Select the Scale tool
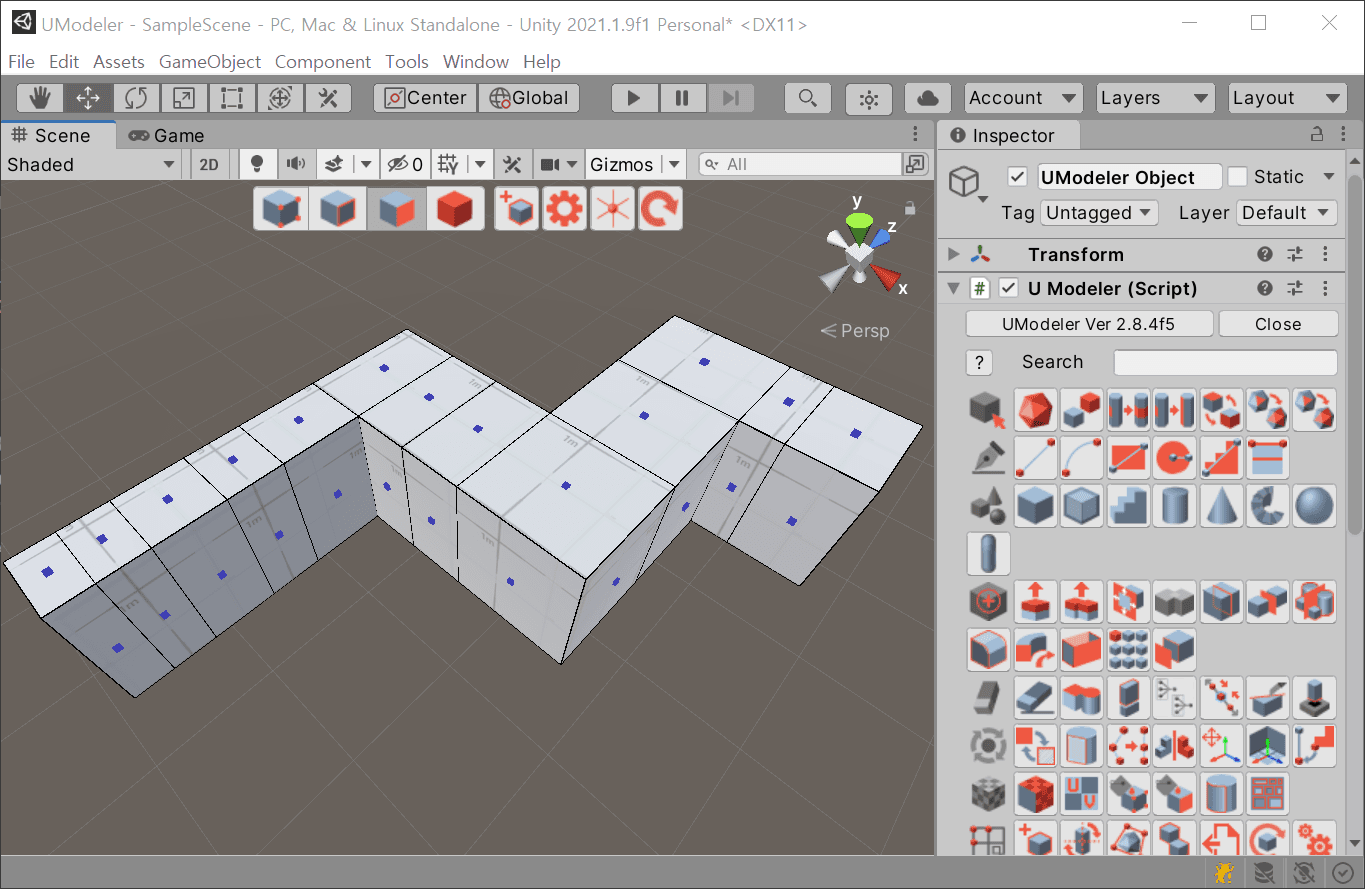Viewport: 1365px width, 889px height. click(184, 98)
